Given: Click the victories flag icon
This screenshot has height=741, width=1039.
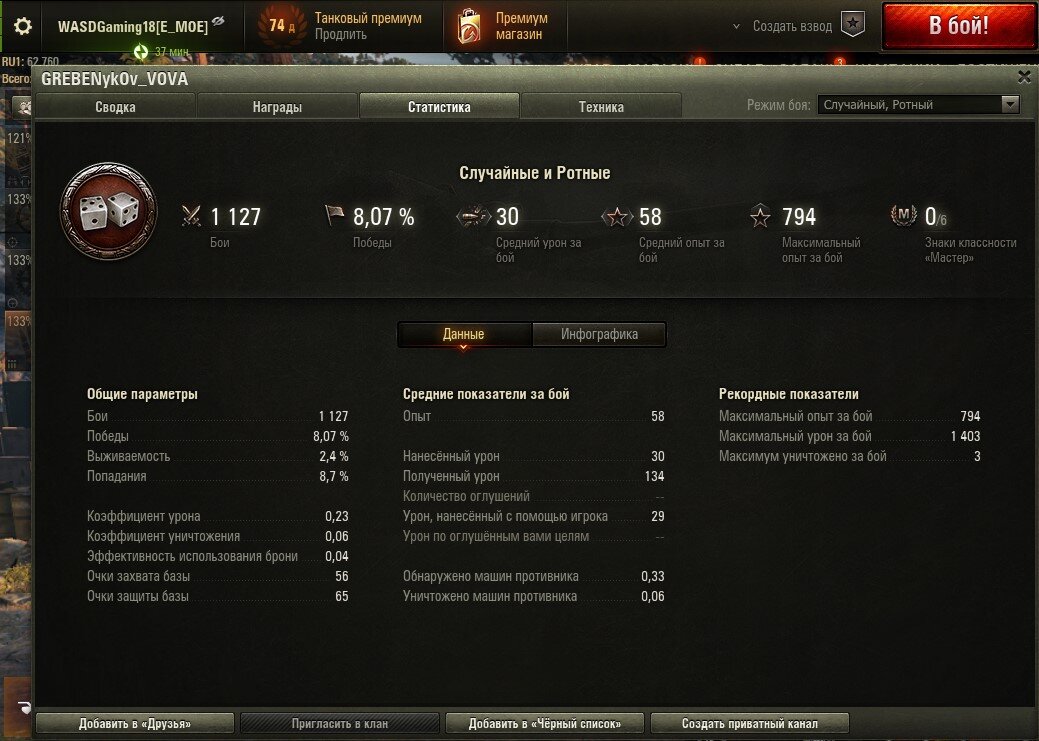Looking at the screenshot, I should 335,215.
